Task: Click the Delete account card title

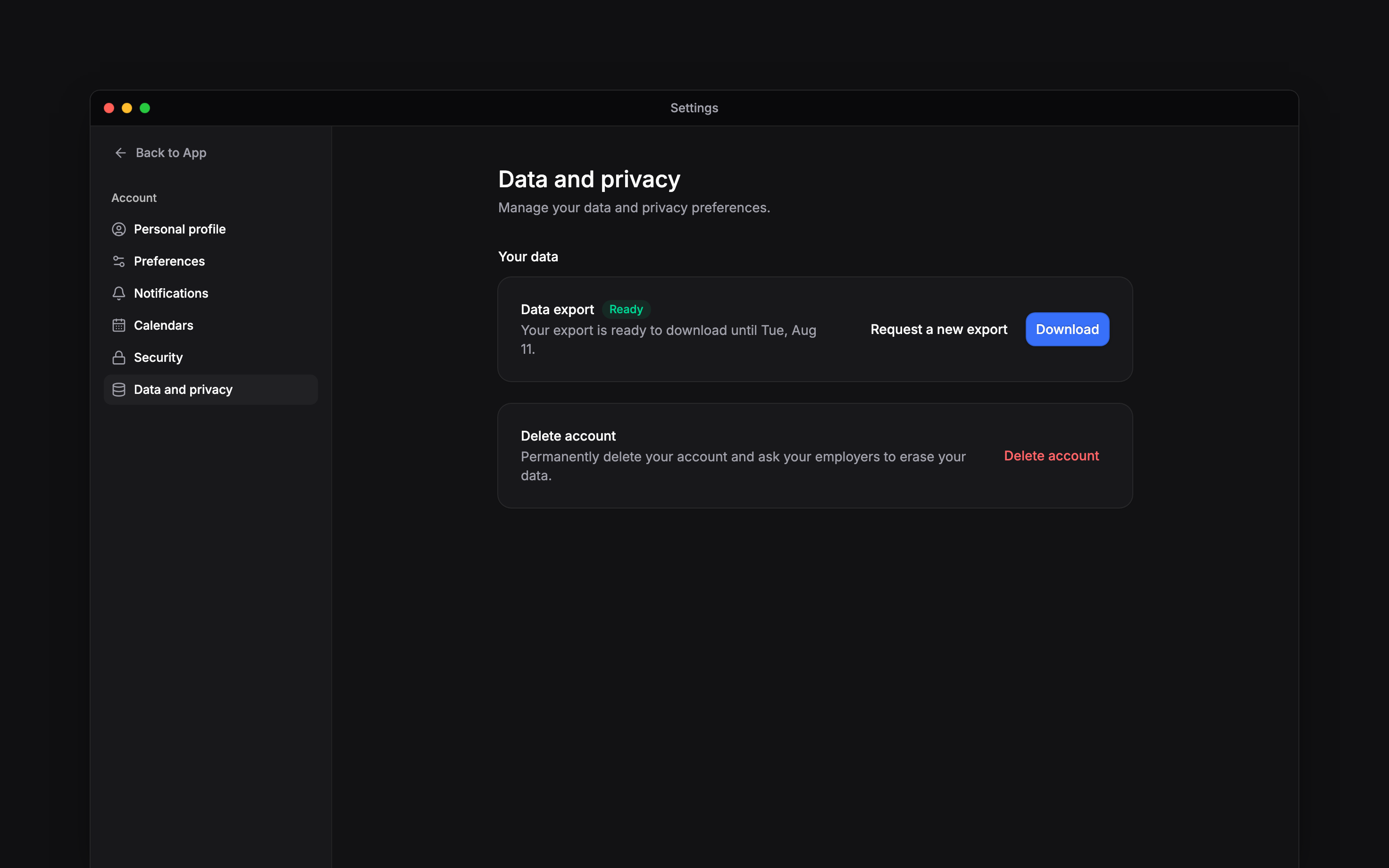Action: 568,436
